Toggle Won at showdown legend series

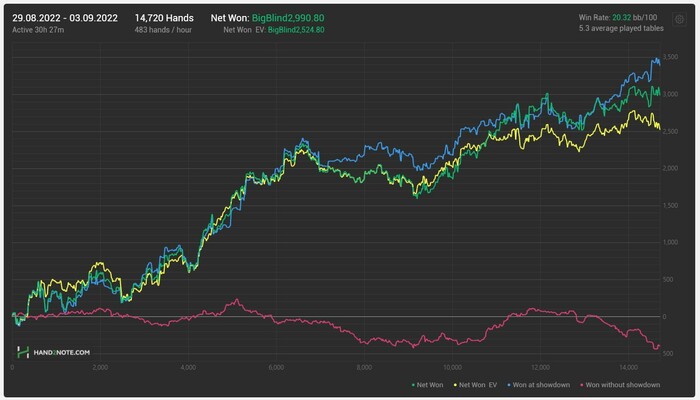pyautogui.click(x=538, y=385)
